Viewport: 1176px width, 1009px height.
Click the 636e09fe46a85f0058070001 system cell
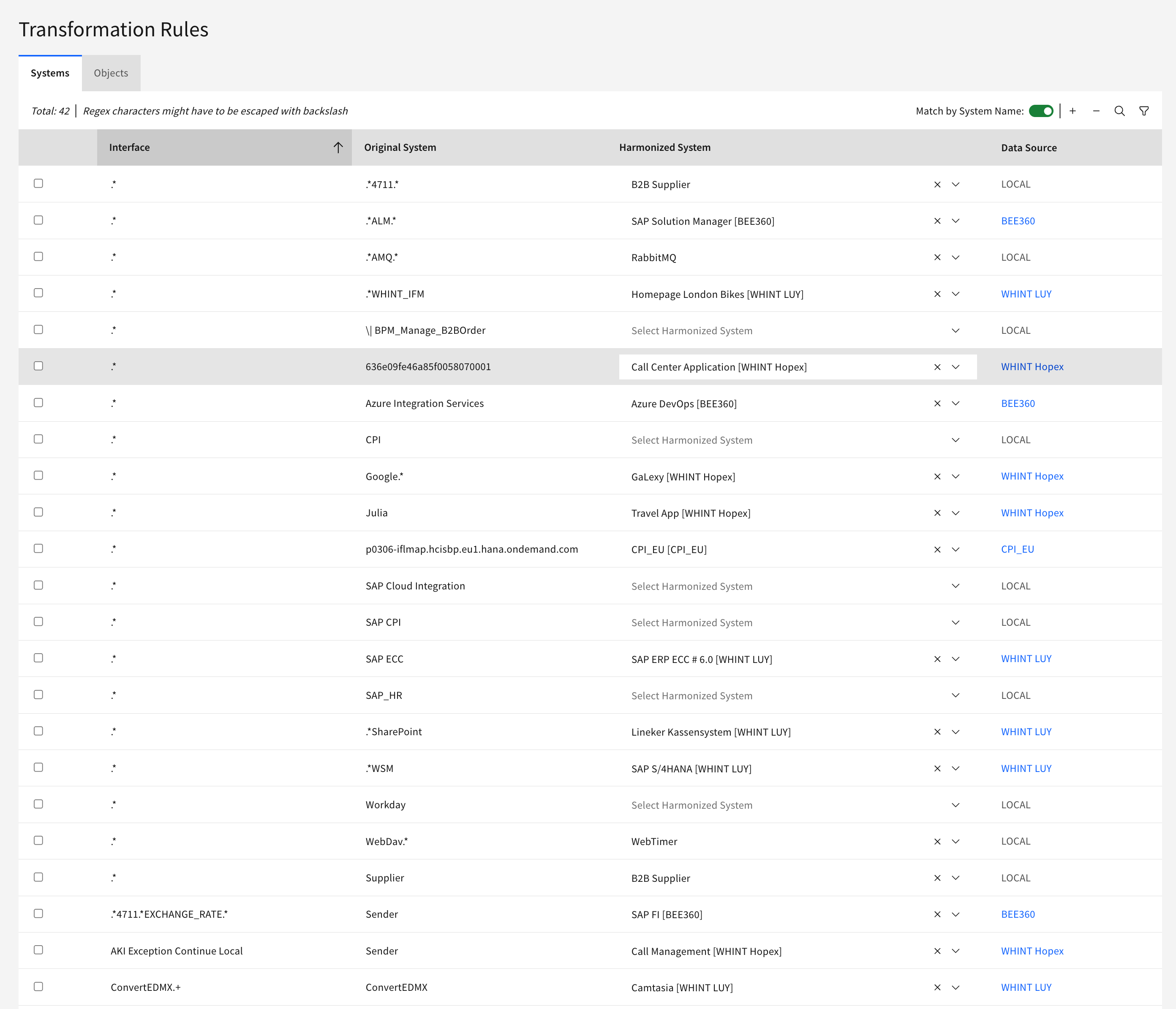click(x=428, y=367)
